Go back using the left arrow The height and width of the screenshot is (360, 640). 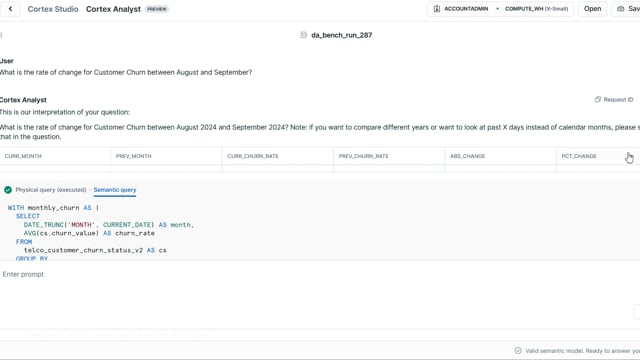(x=10, y=9)
